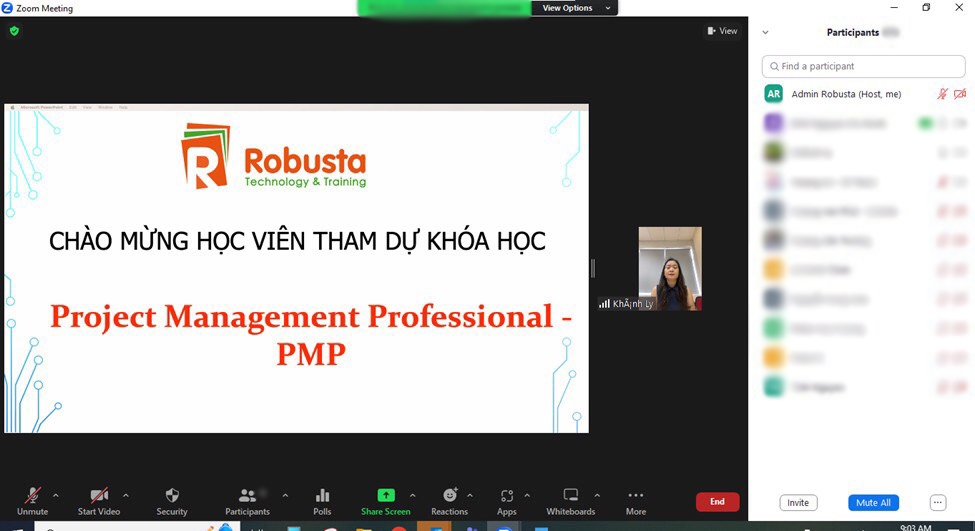Screen dimensions: 975x531
Task: Click the Invite button
Action: [798, 502]
